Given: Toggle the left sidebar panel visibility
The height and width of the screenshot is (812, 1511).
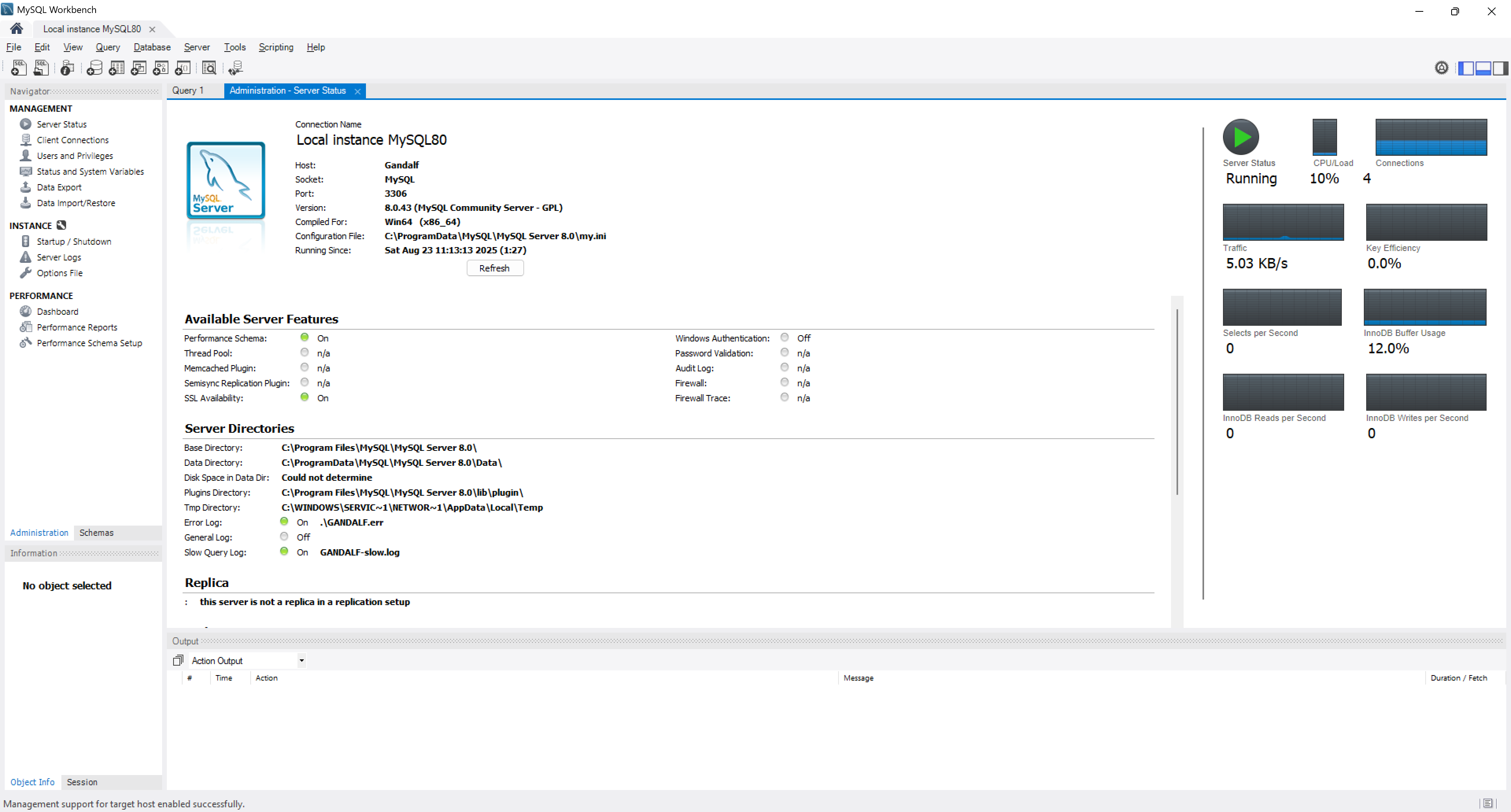Looking at the screenshot, I should 1466,68.
